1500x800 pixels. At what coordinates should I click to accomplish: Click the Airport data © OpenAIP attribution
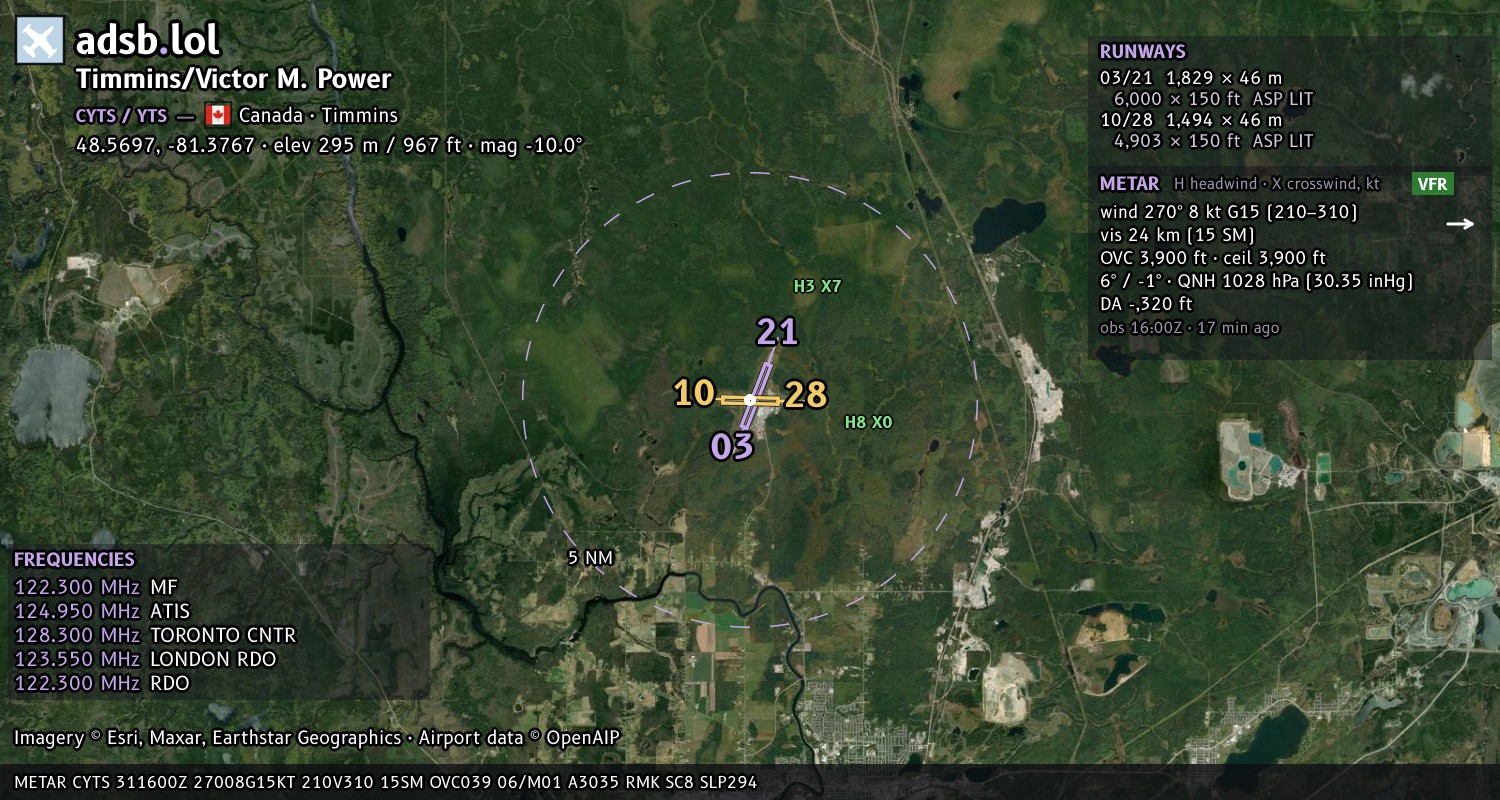[x=519, y=738]
